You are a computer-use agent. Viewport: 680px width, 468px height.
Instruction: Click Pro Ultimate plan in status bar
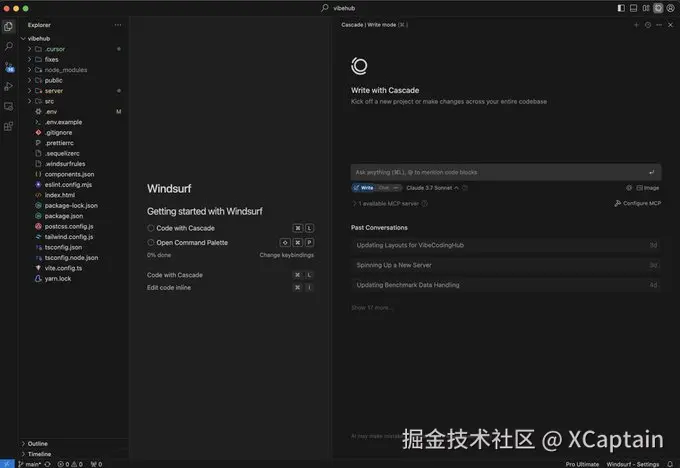tap(582, 464)
